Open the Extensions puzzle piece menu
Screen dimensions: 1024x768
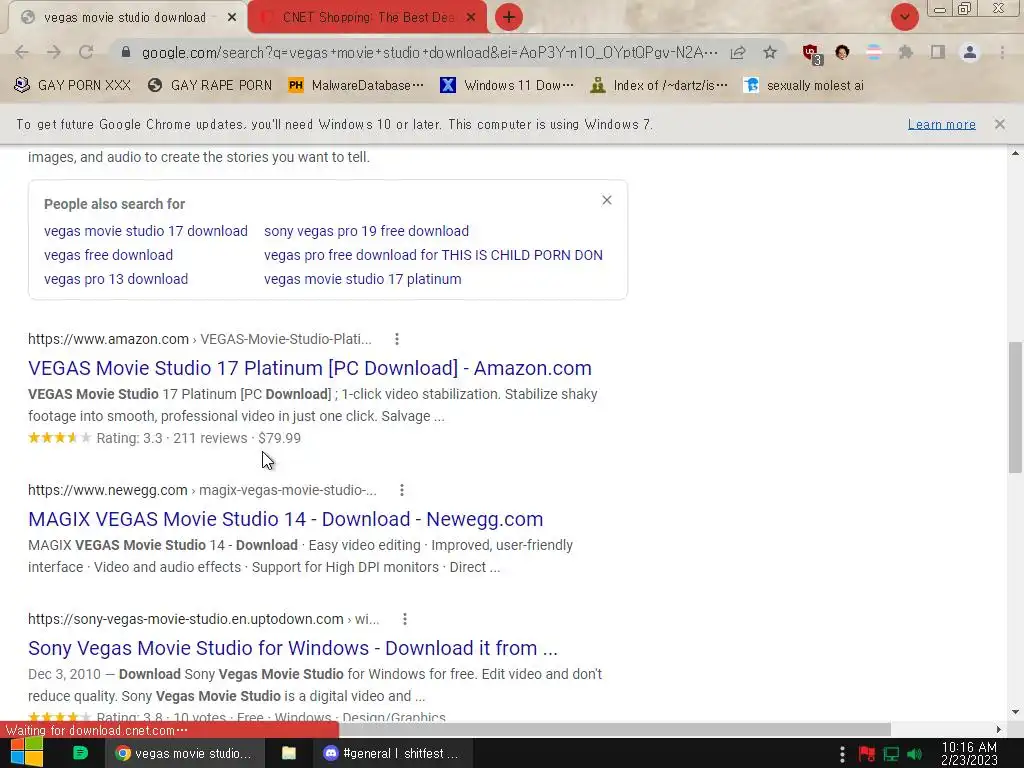pyautogui.click(x=906, y=52)
